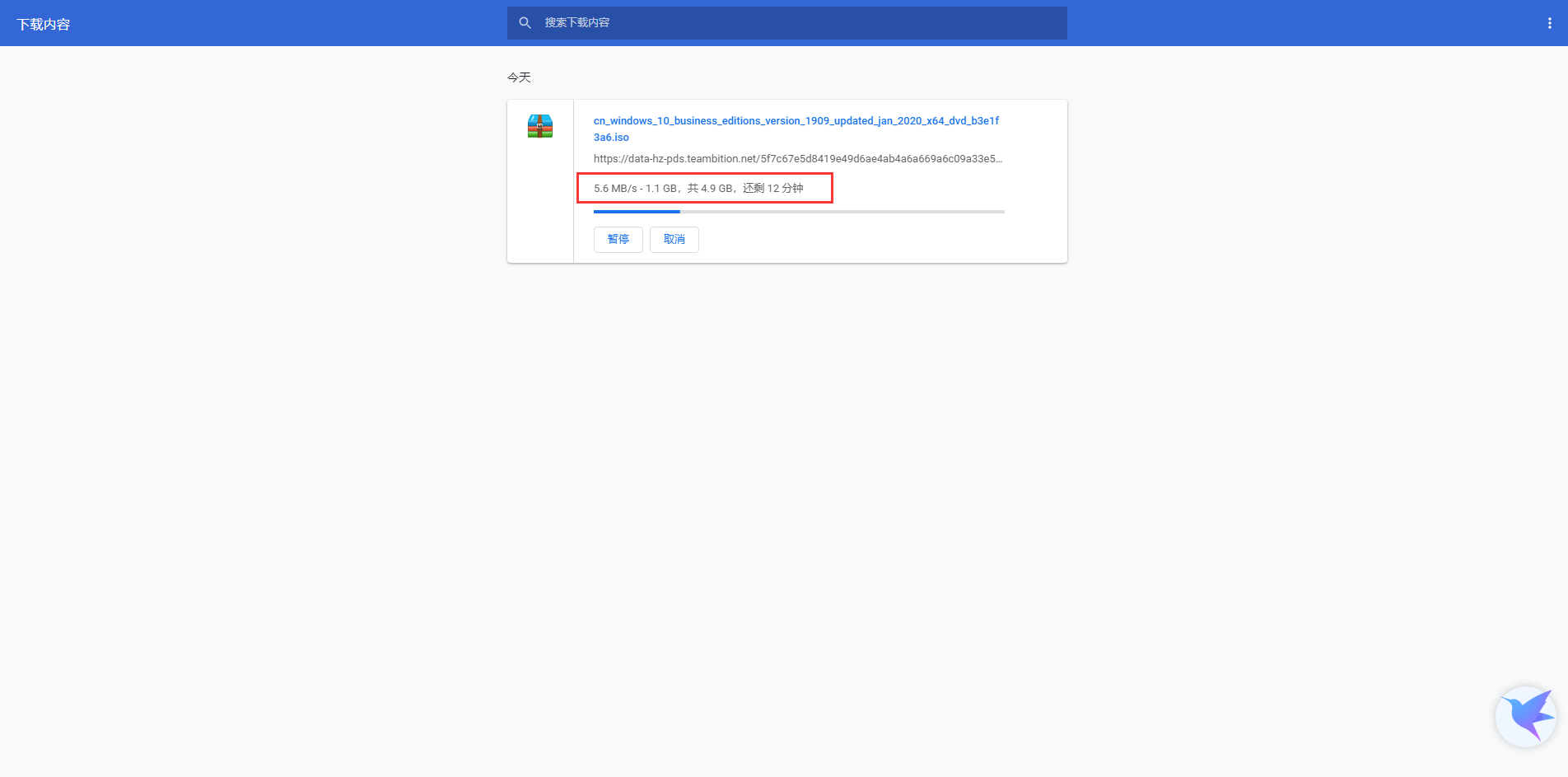Screen dimensions: 1568x777
Task: Open the cn_windows_10 iso file link
Action: click(796, 129)
